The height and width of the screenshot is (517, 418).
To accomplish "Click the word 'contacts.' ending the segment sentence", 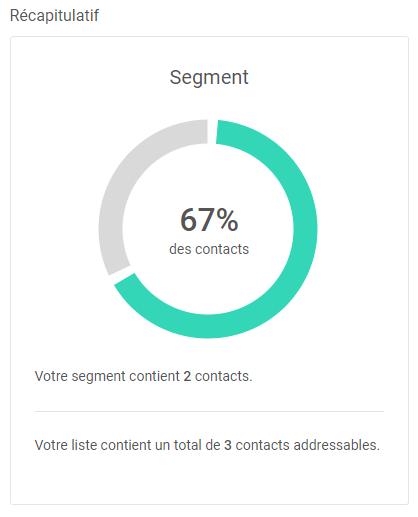I will 224,376.
